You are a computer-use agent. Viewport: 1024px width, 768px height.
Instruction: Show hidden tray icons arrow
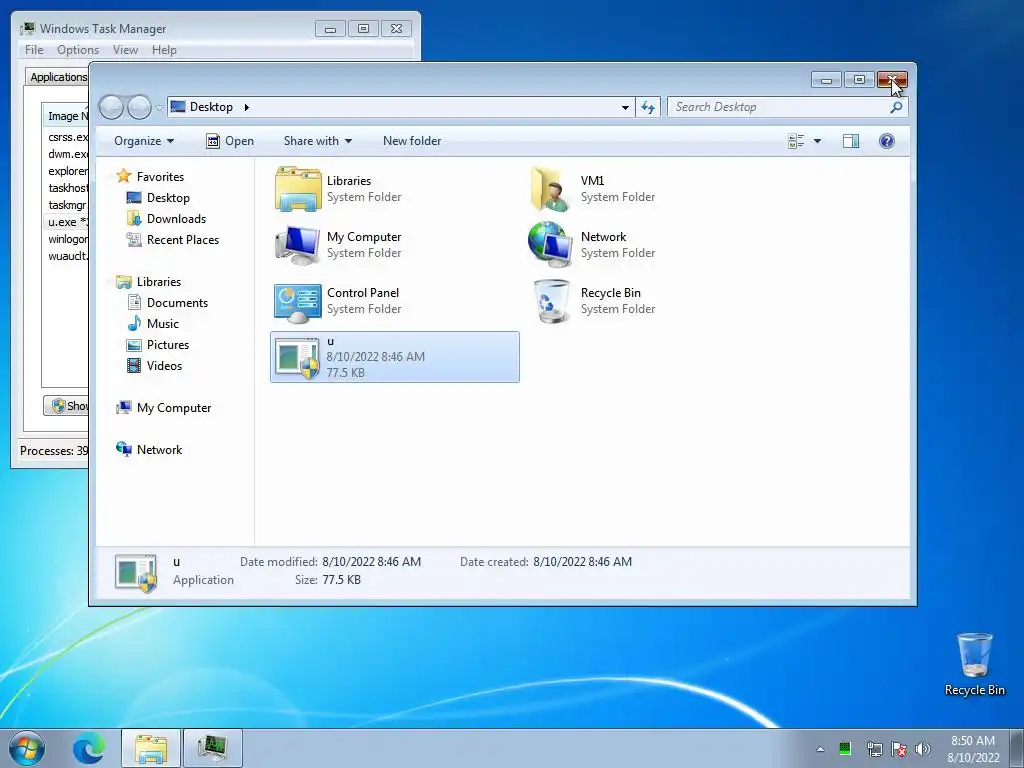tap(820, 749)
